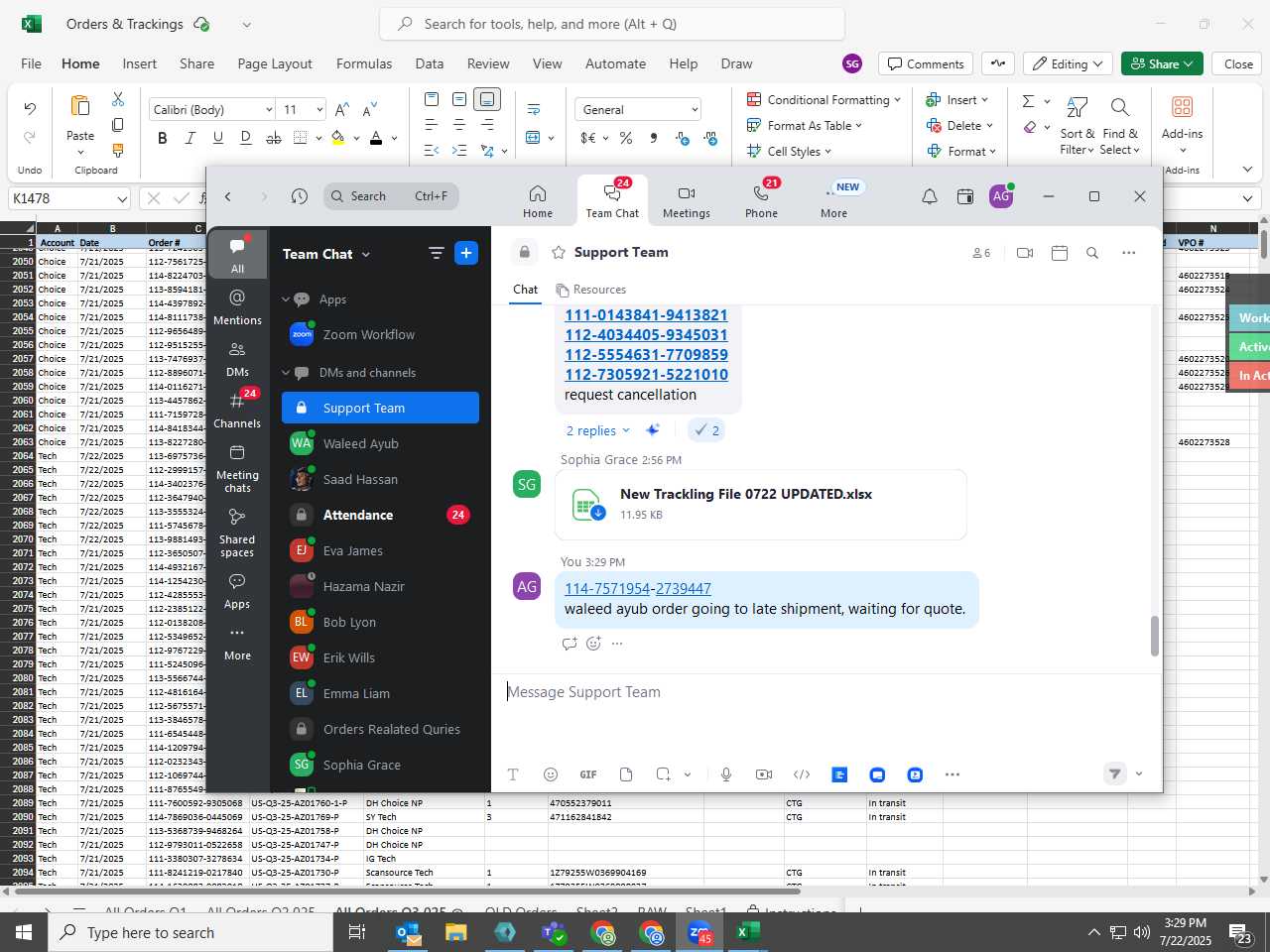Screen dimensions: 1270x952
Task: Search within Support Team chat
Action: coord(1092,253)
